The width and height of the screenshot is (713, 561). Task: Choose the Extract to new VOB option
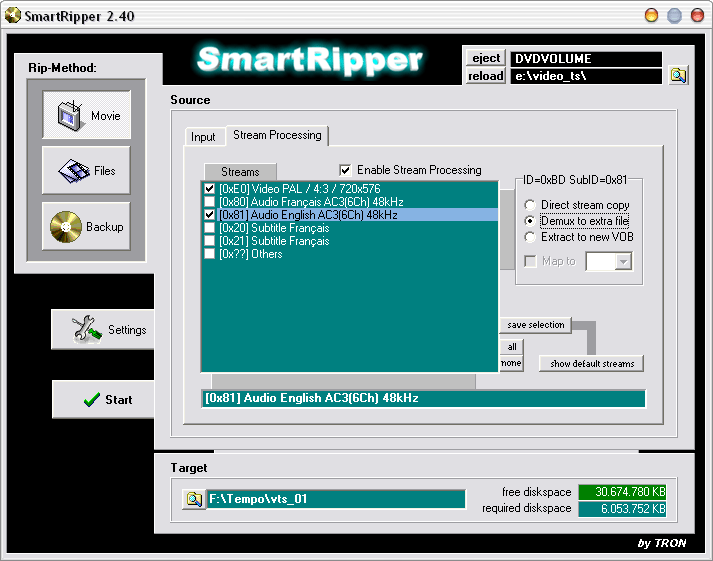coord(531,237)
